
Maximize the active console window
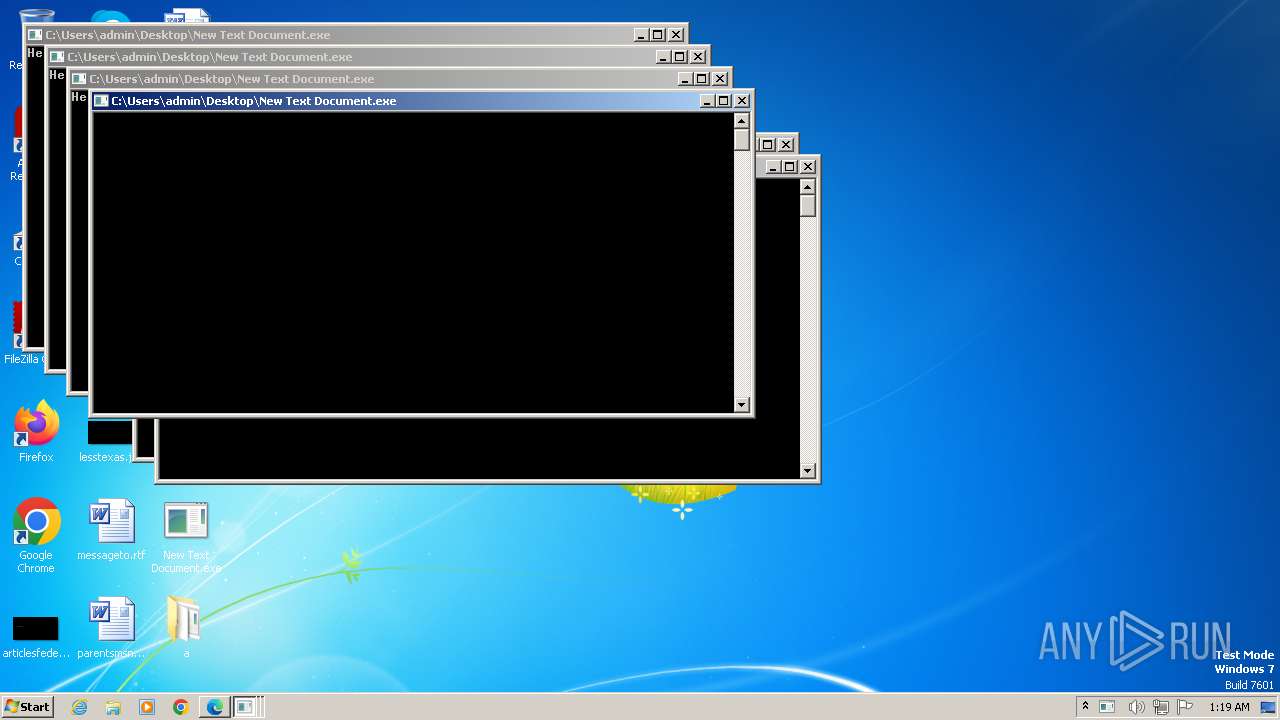[724, 101]
